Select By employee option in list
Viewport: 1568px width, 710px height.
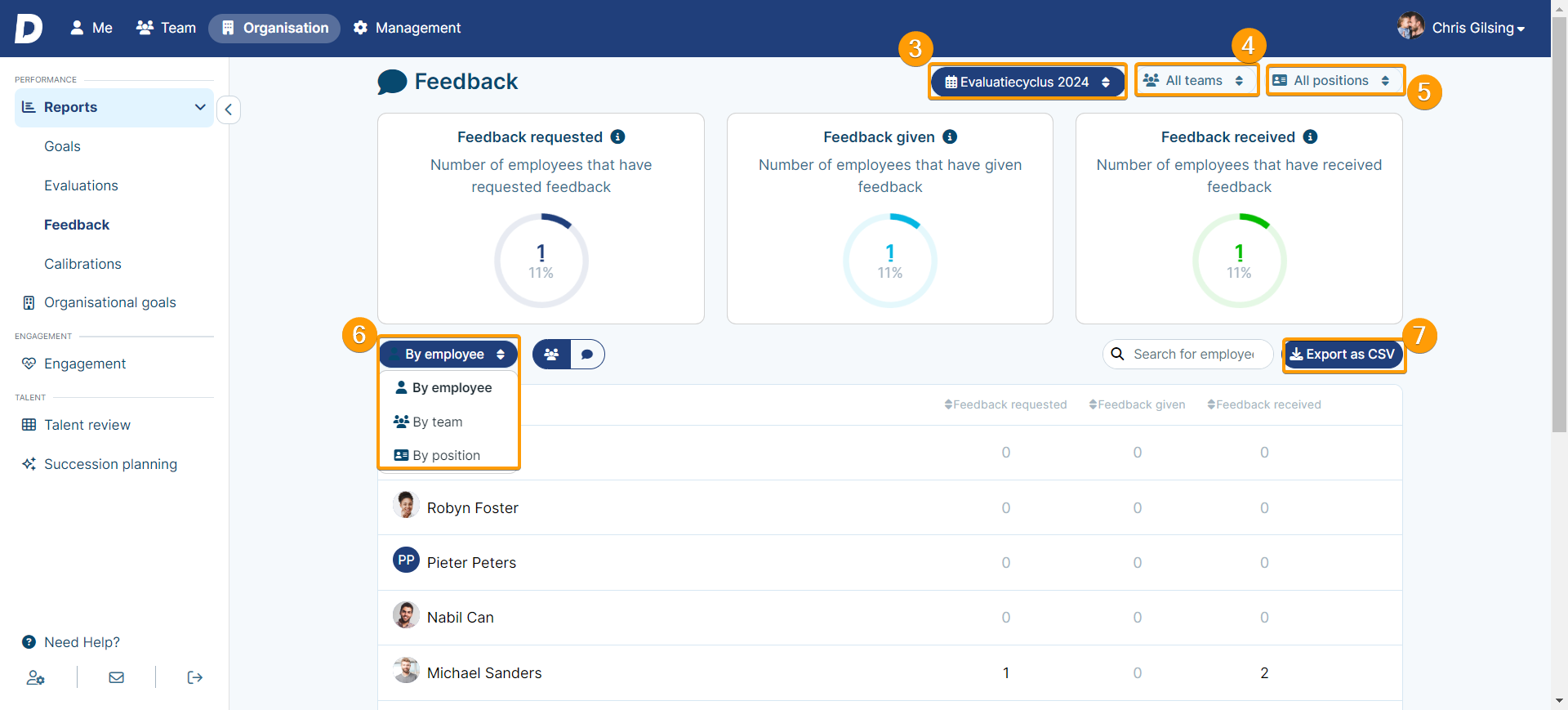tap(448, 387)
